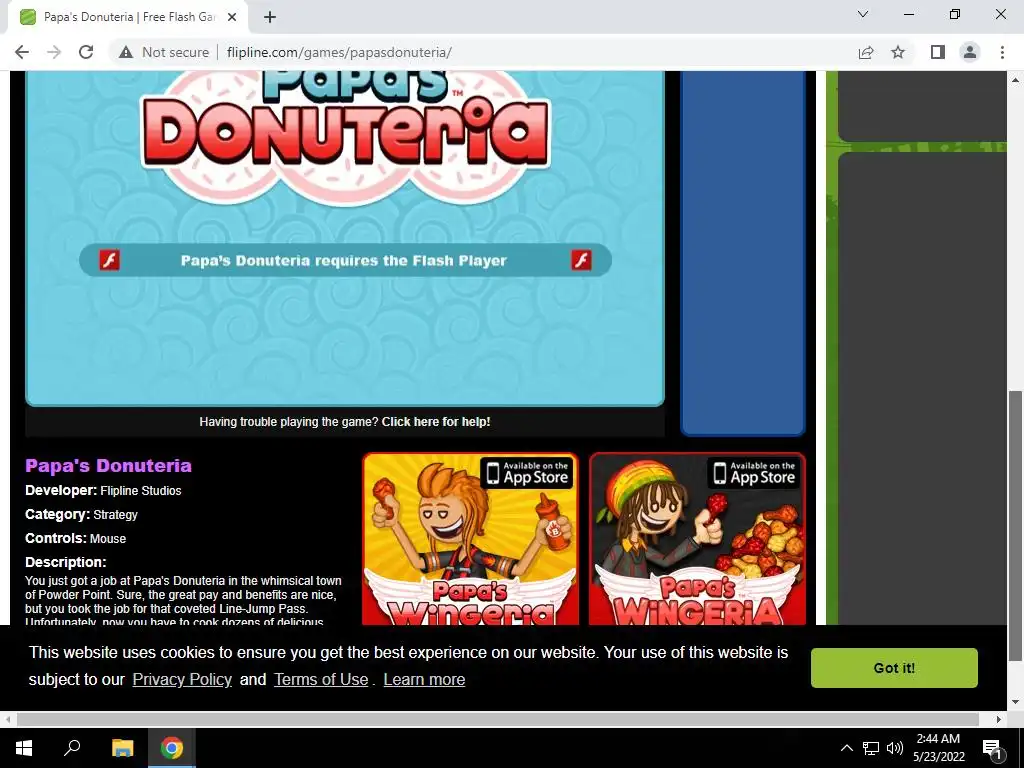Click the Chrome taskbar icon
Screen dimensions: 1024x768
click(x=172, y=748)
